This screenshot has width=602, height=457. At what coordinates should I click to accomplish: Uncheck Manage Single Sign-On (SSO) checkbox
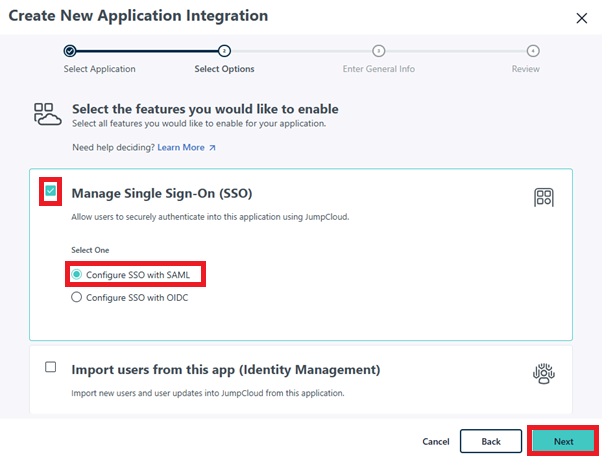(x=51, y=191)
